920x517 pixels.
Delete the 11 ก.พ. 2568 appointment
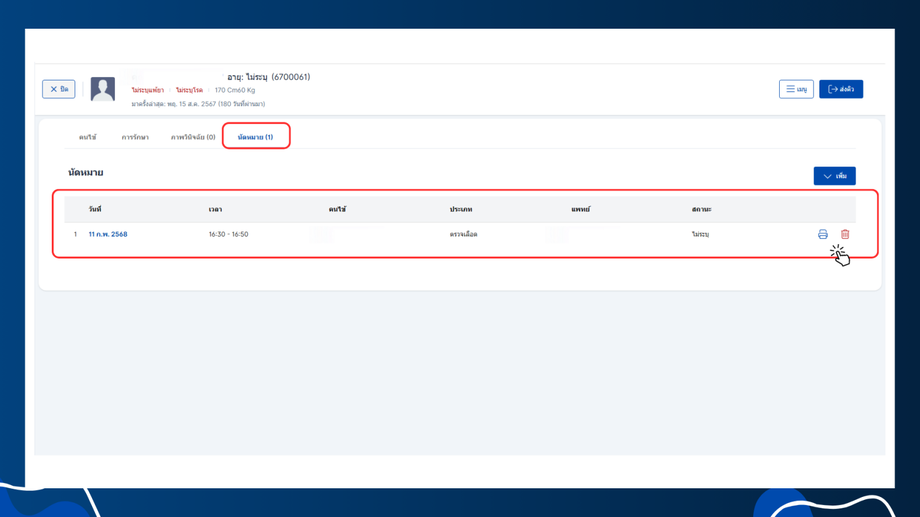[845, 234]
